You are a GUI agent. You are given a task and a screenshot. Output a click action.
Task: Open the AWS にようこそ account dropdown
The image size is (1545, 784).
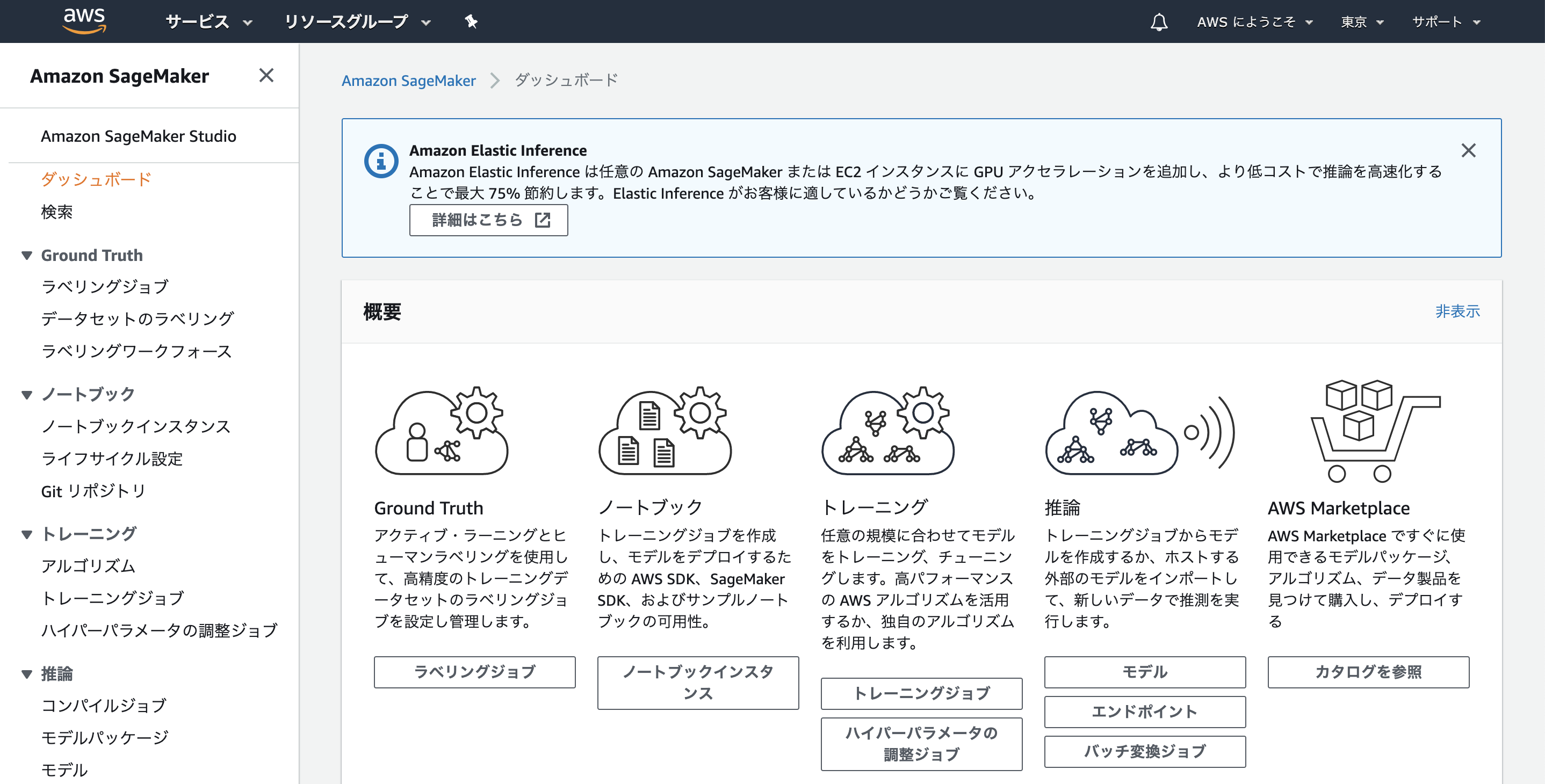[x=1255, y=22]
